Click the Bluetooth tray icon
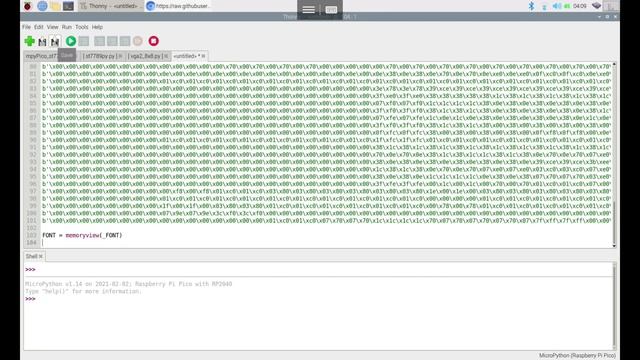This screenshot has width=640, height=360. pyautogui.click(x=531, y=6)
